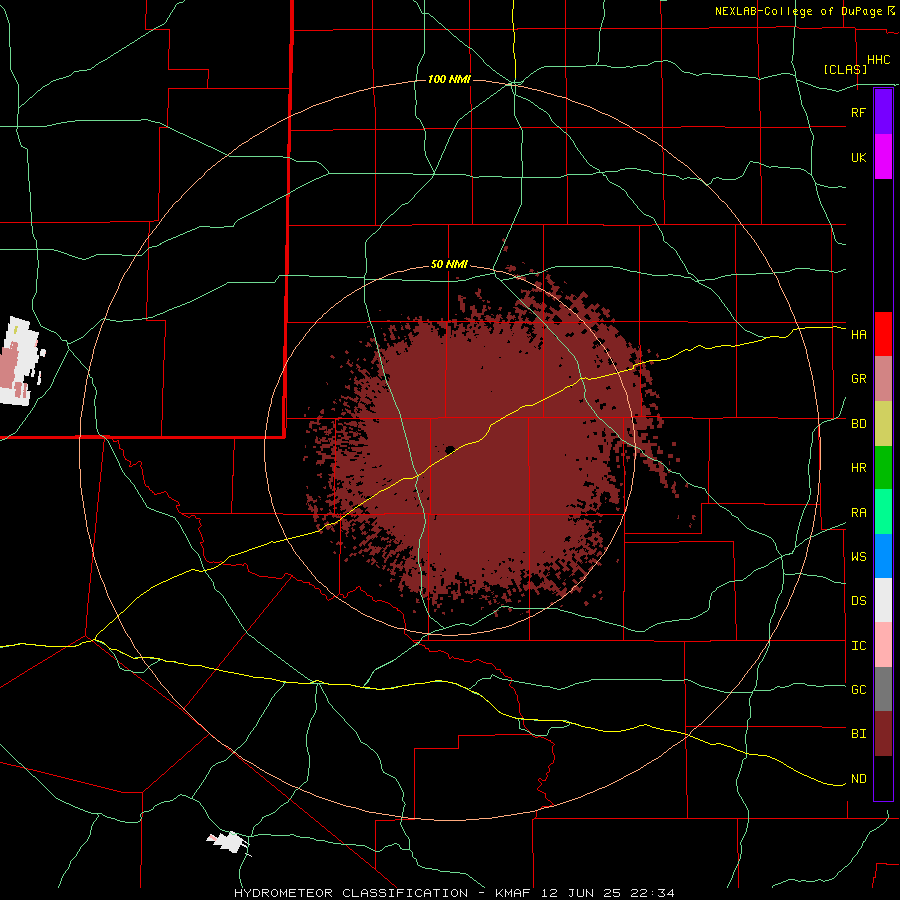The image size is (900, 900).
Task: Click the 'ND' legend label
Action: pos(858,778)
